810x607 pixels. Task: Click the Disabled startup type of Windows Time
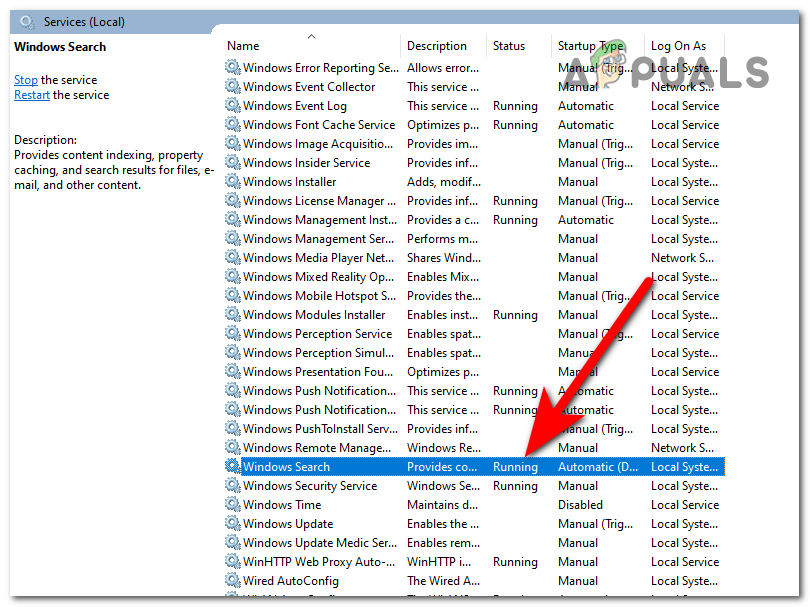pos(580,505)
